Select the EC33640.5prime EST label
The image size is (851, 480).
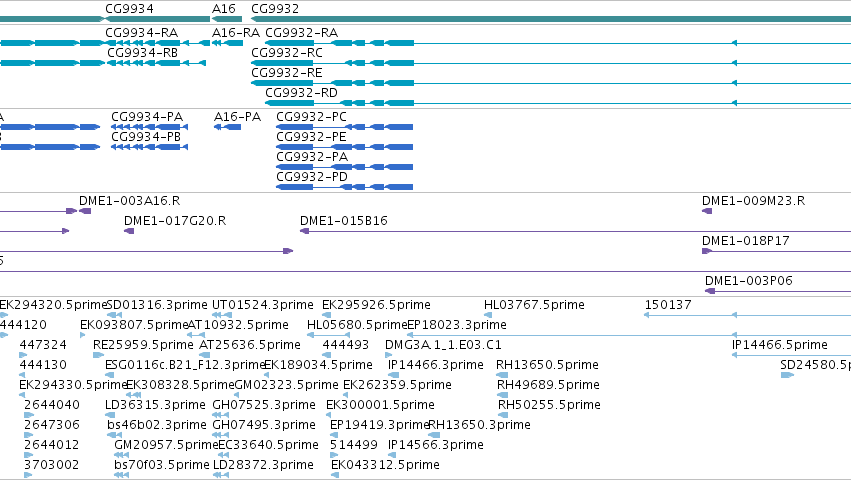tap(268, 446)
